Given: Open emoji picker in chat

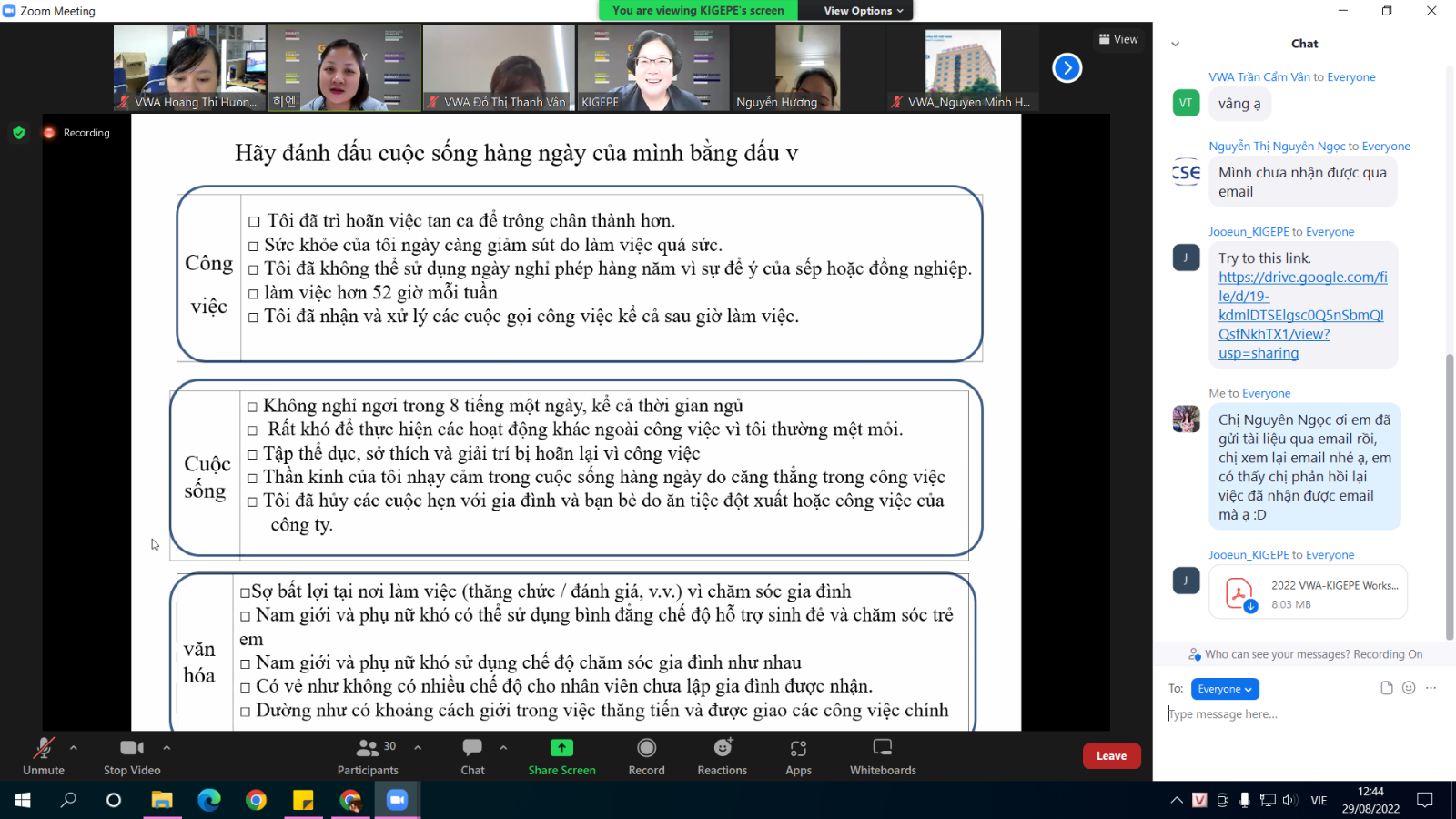Looking at the screenshot, I should click(1409, 688).
